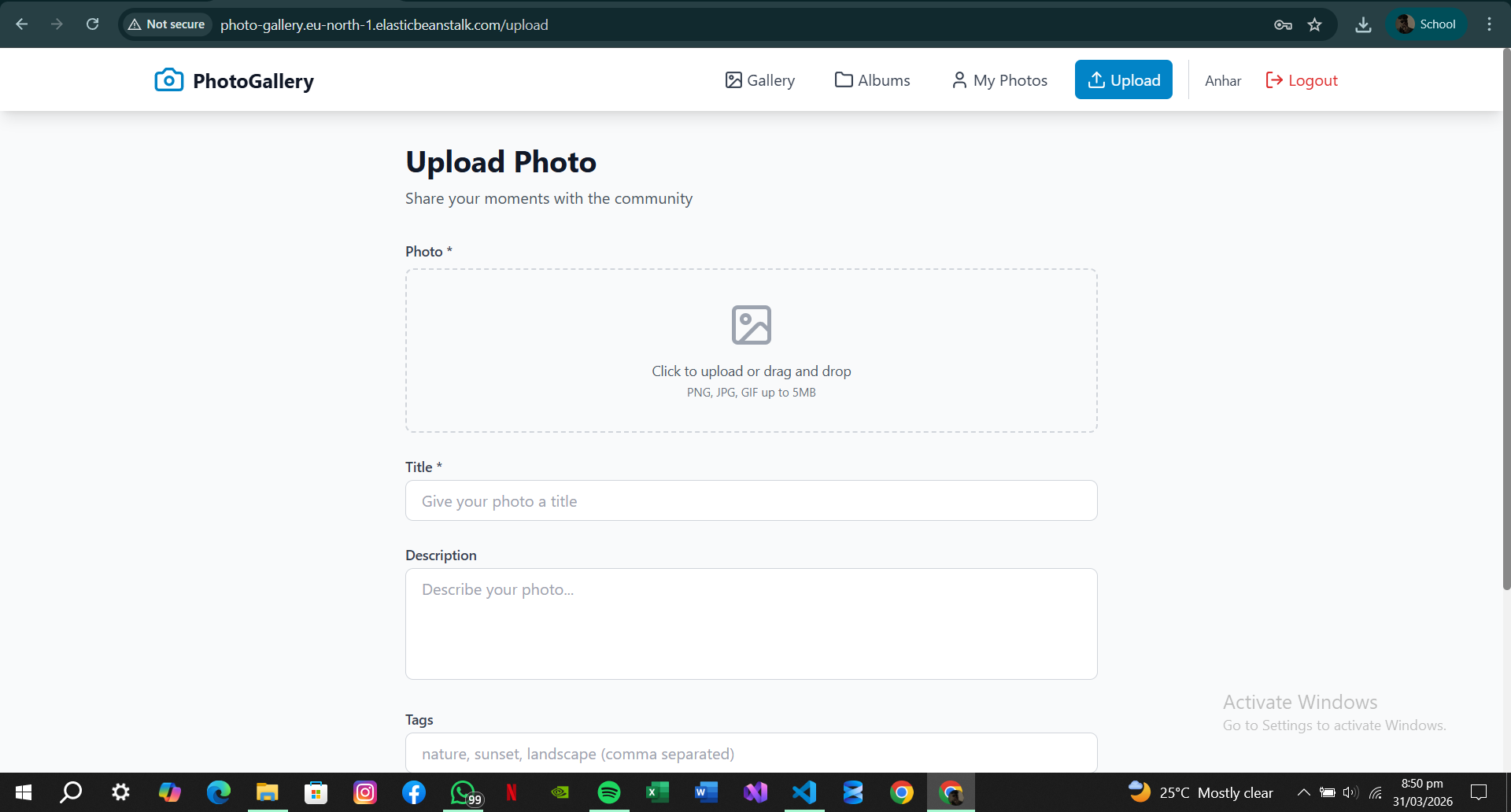Viewport: 1511px width, 812px height.
Task: Open the browser downloads icon
Action: click(1363, 24)
